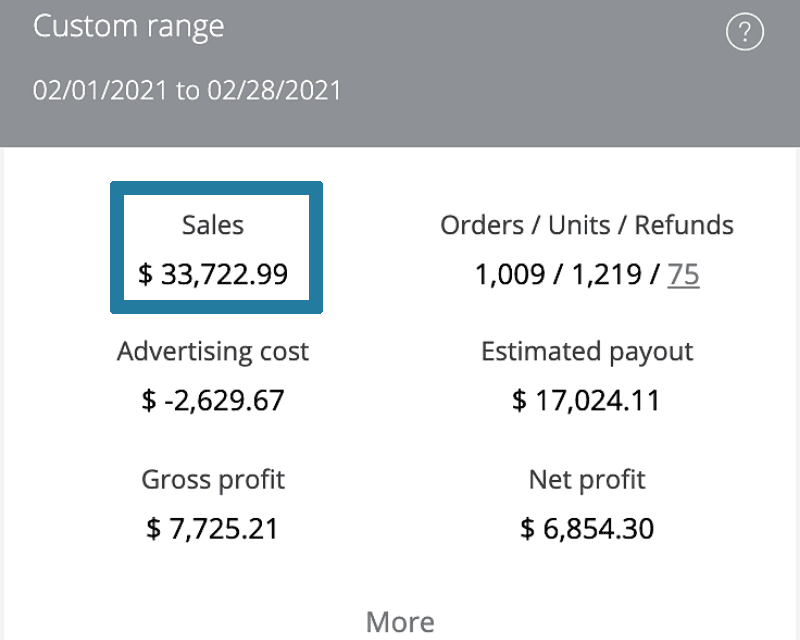This screenshot has height=640, width=800.
Task: Click the orders count 1,009
Action: coord(510,275)
